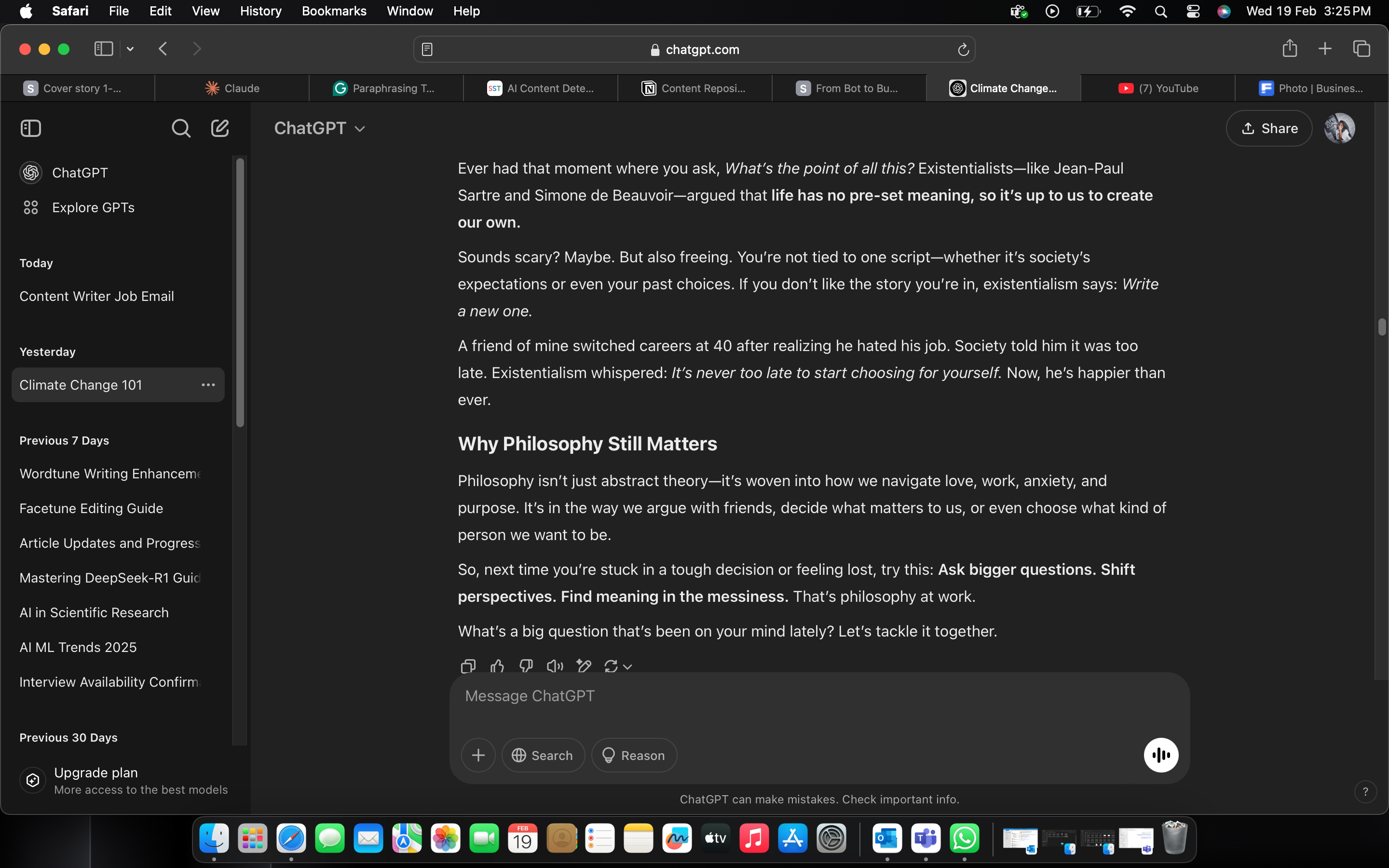Open the ChatGPT model selector dropdown

point(320,128)
